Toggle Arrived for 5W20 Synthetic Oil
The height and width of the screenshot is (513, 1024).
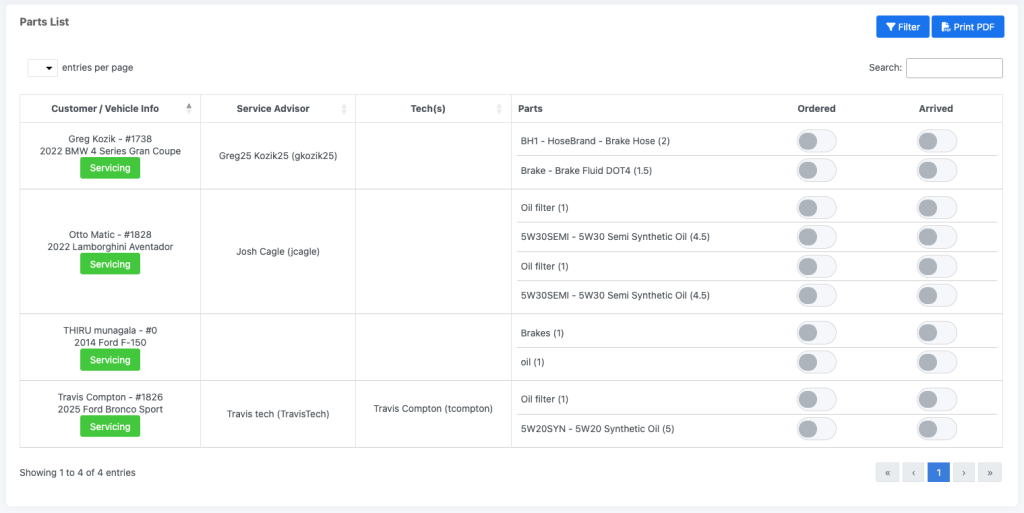pyautogui.click(x=936, y=429)
